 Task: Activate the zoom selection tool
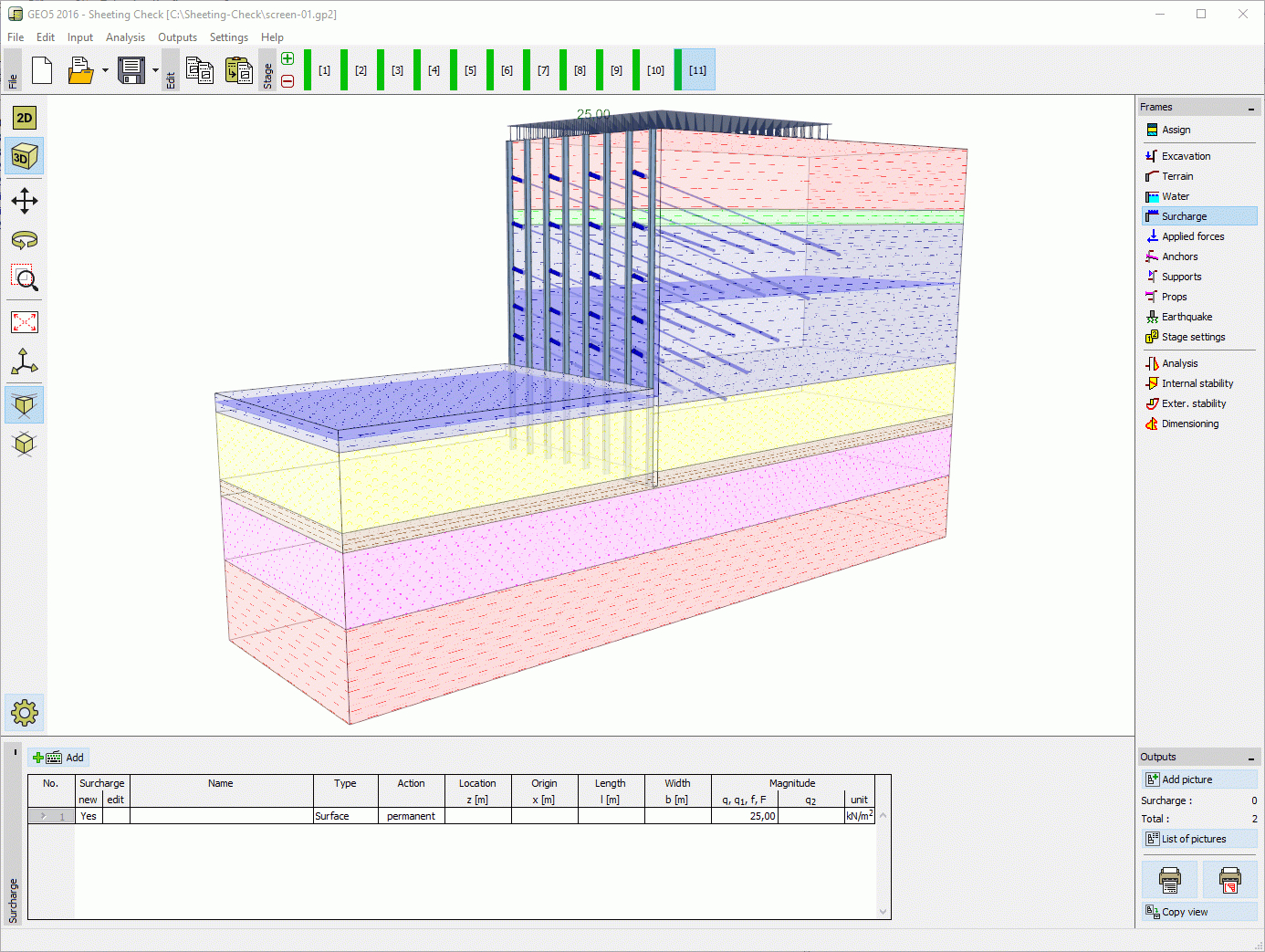pos(24,279)
